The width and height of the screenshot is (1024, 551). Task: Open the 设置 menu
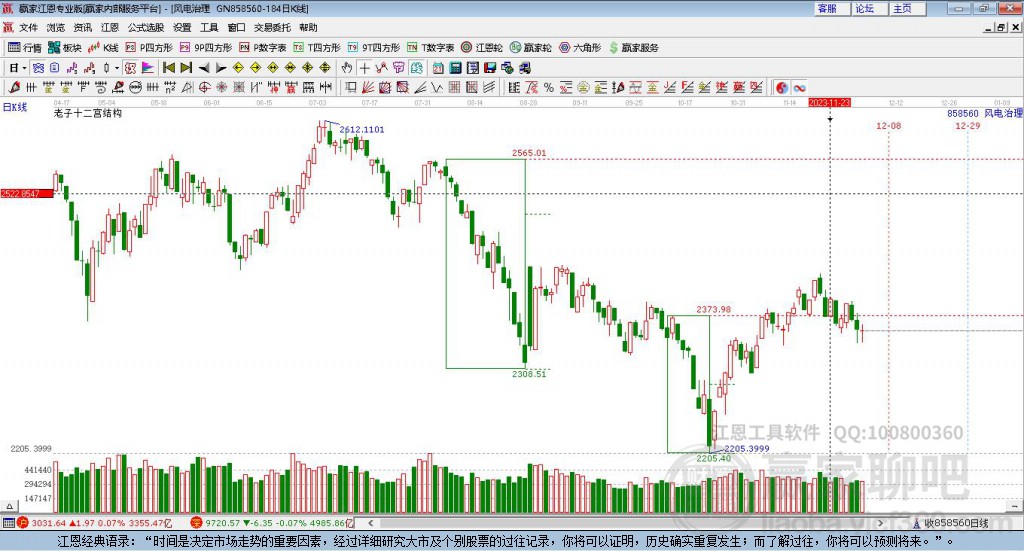coord(182,27)
